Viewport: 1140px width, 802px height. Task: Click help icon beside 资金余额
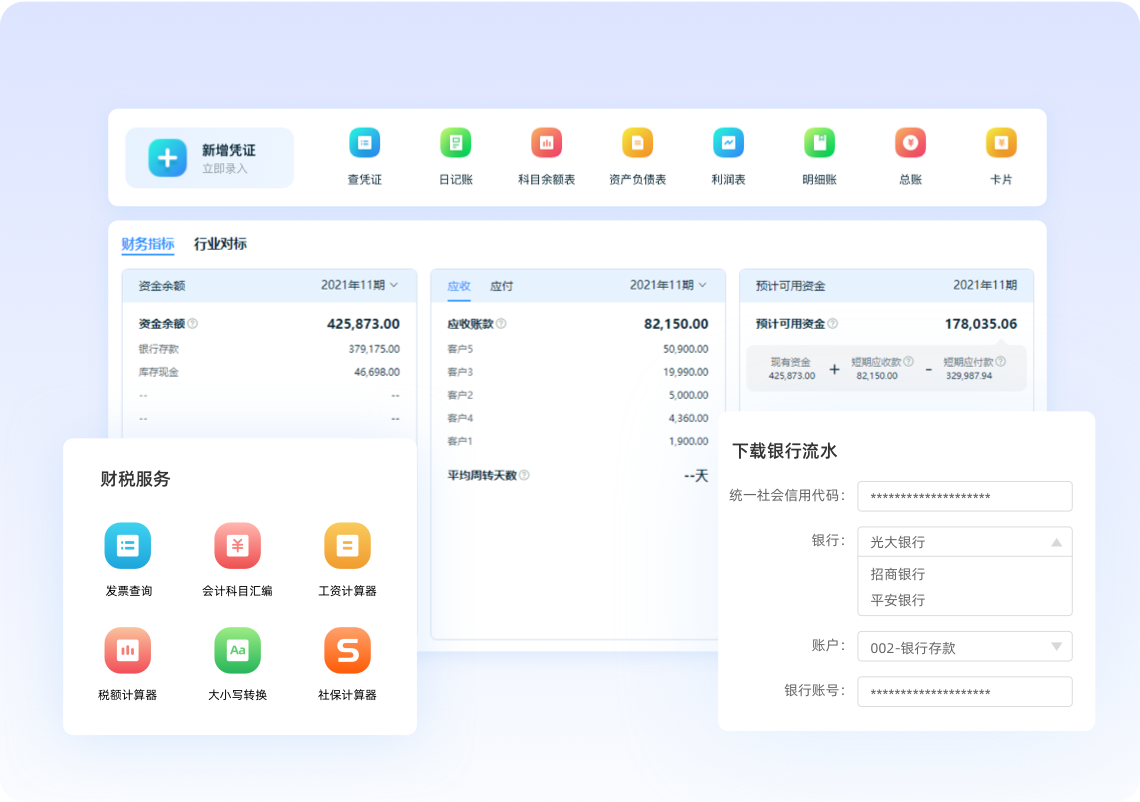click(x=193, y=324)
